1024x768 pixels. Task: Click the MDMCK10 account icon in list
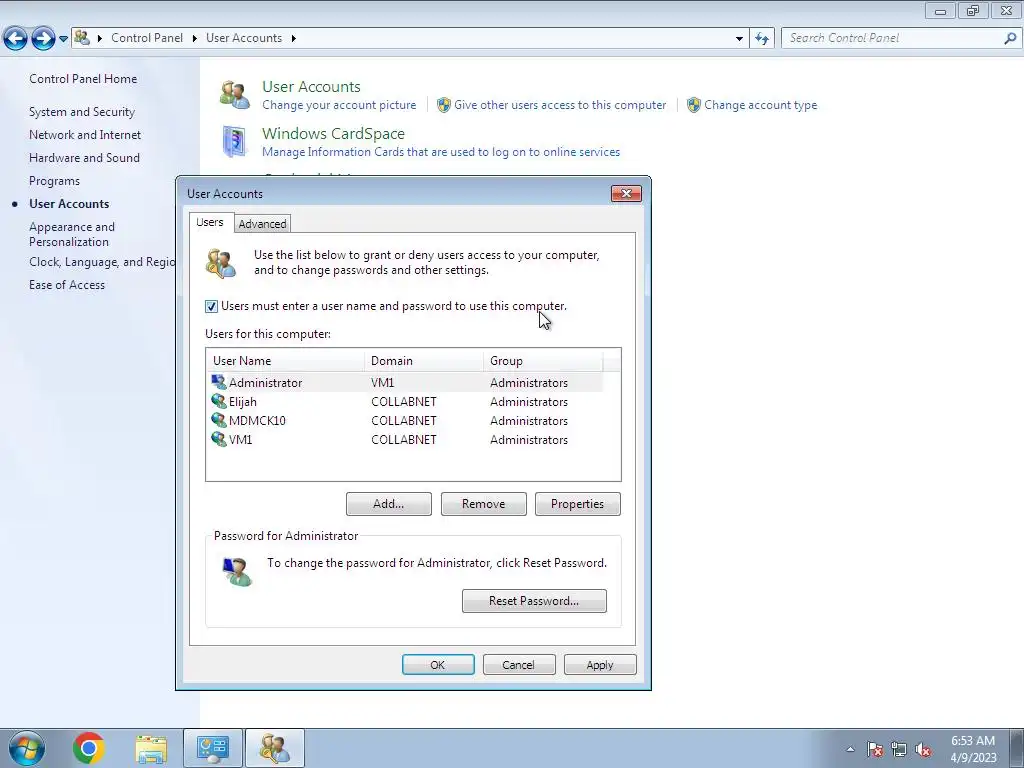[x=218, y=420]
